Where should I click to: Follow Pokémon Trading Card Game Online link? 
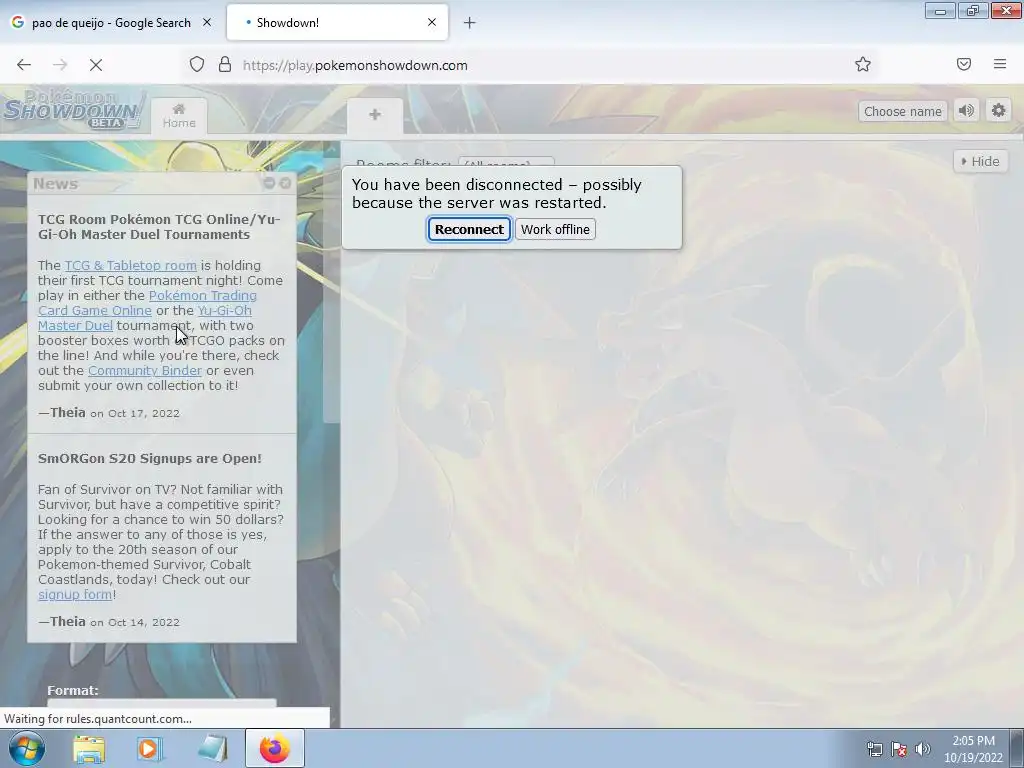147,302
